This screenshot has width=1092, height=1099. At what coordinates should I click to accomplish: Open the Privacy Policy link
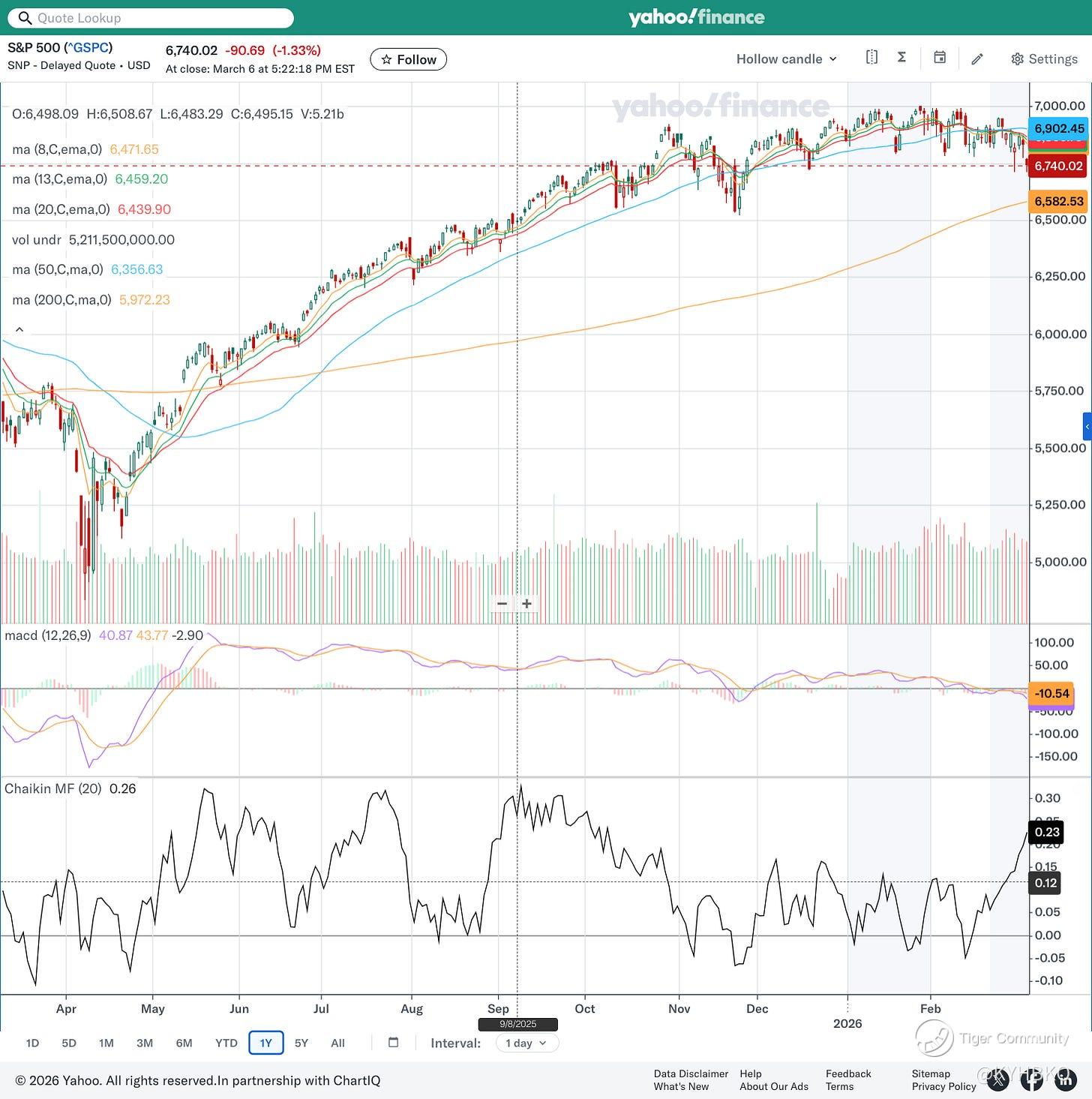pos(943,1086)
